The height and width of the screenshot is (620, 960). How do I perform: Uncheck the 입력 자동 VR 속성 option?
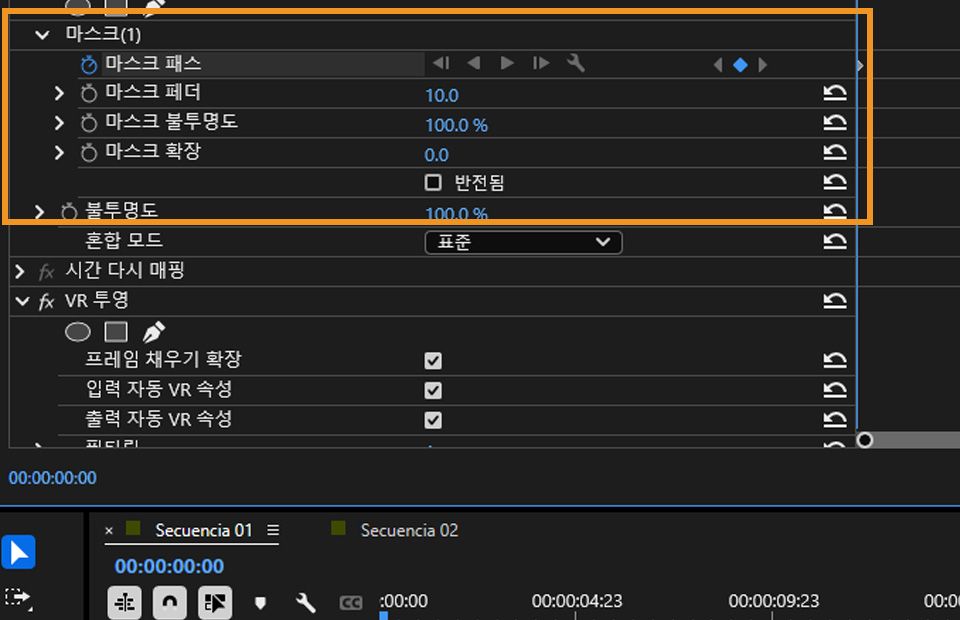click(434, 390)
